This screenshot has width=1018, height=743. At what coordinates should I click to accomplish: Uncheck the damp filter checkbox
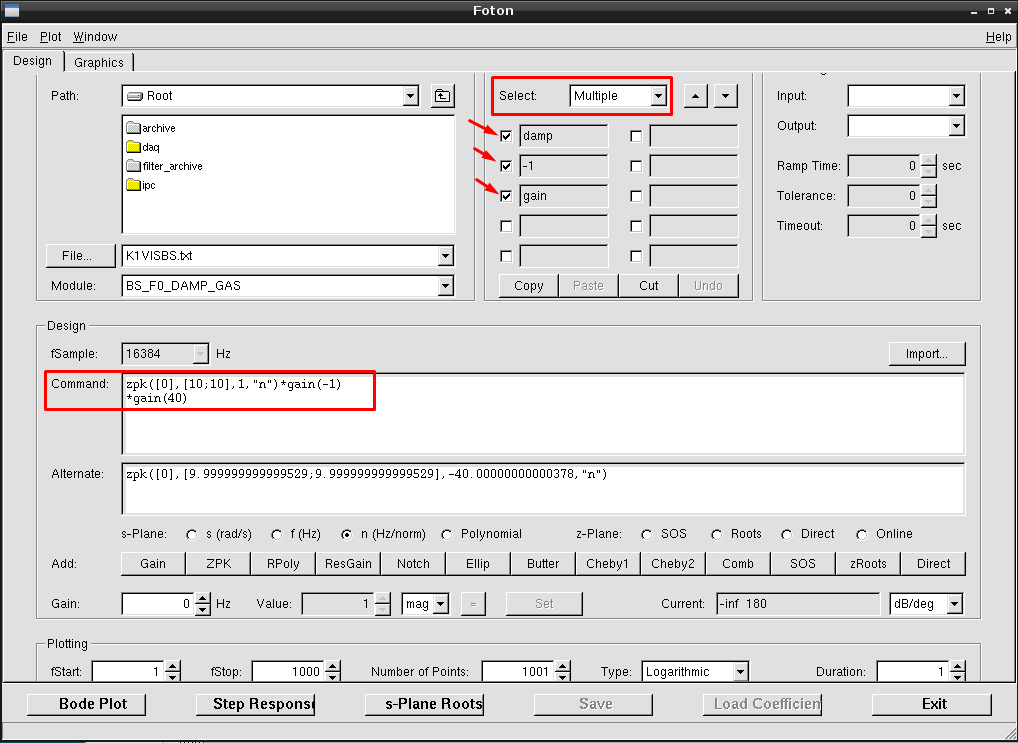click(x=506, y=136)
